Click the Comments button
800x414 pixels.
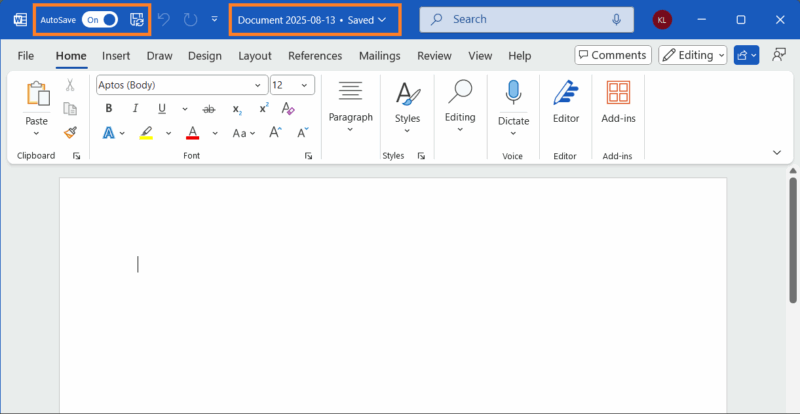click(613, 55)
